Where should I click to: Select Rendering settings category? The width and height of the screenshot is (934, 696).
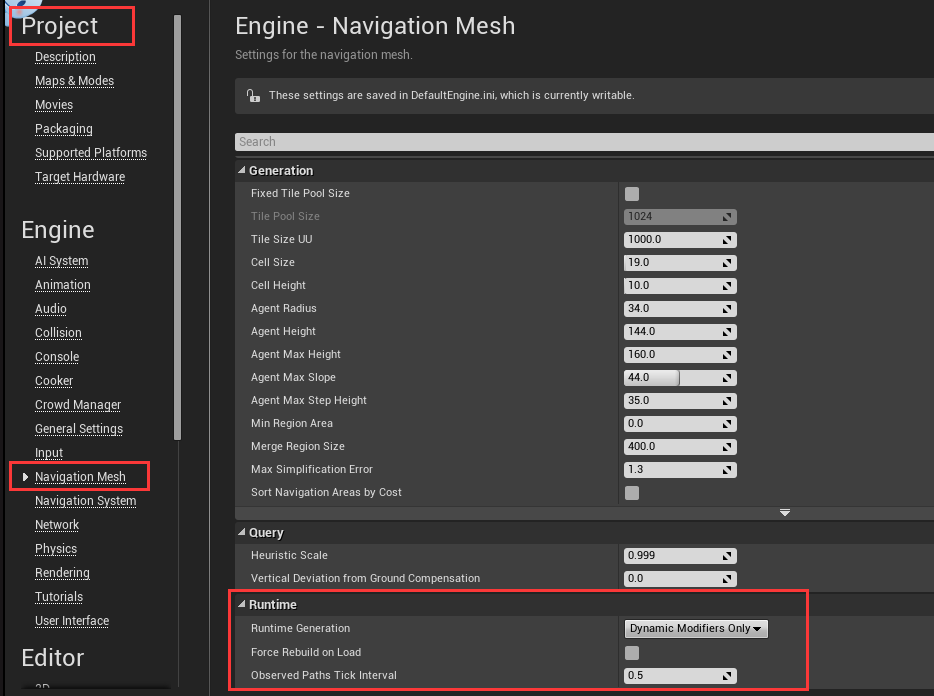click(62, 573)
